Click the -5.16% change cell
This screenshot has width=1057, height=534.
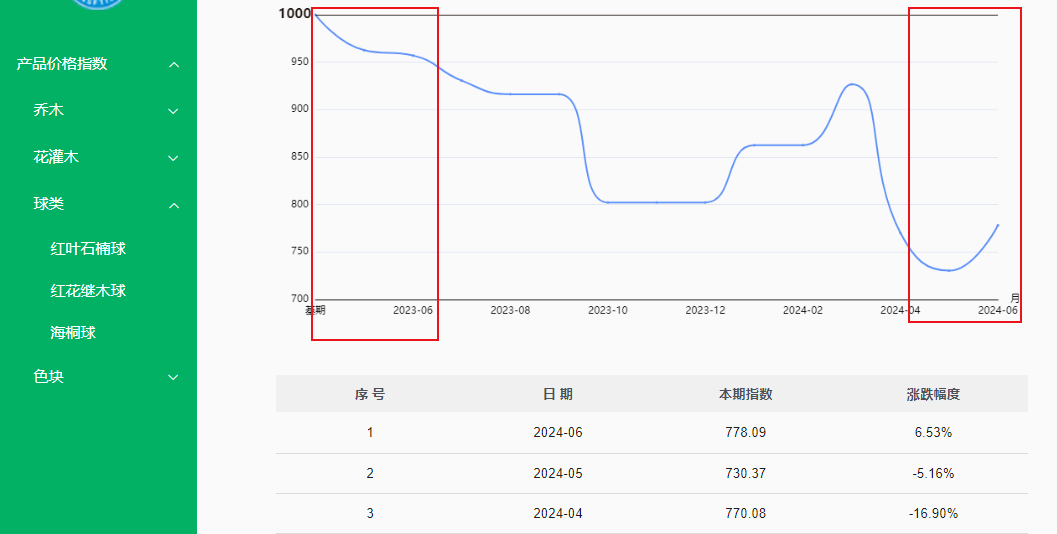(x=934, y=474)
